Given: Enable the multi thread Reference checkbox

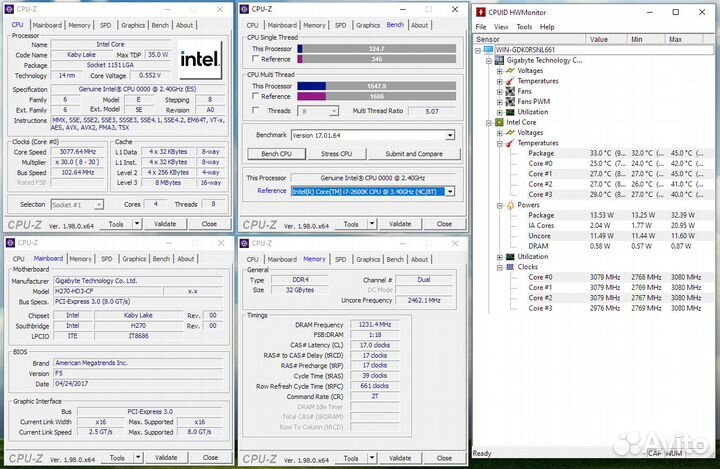Looking at the screenshot, I should click(254, 97).
